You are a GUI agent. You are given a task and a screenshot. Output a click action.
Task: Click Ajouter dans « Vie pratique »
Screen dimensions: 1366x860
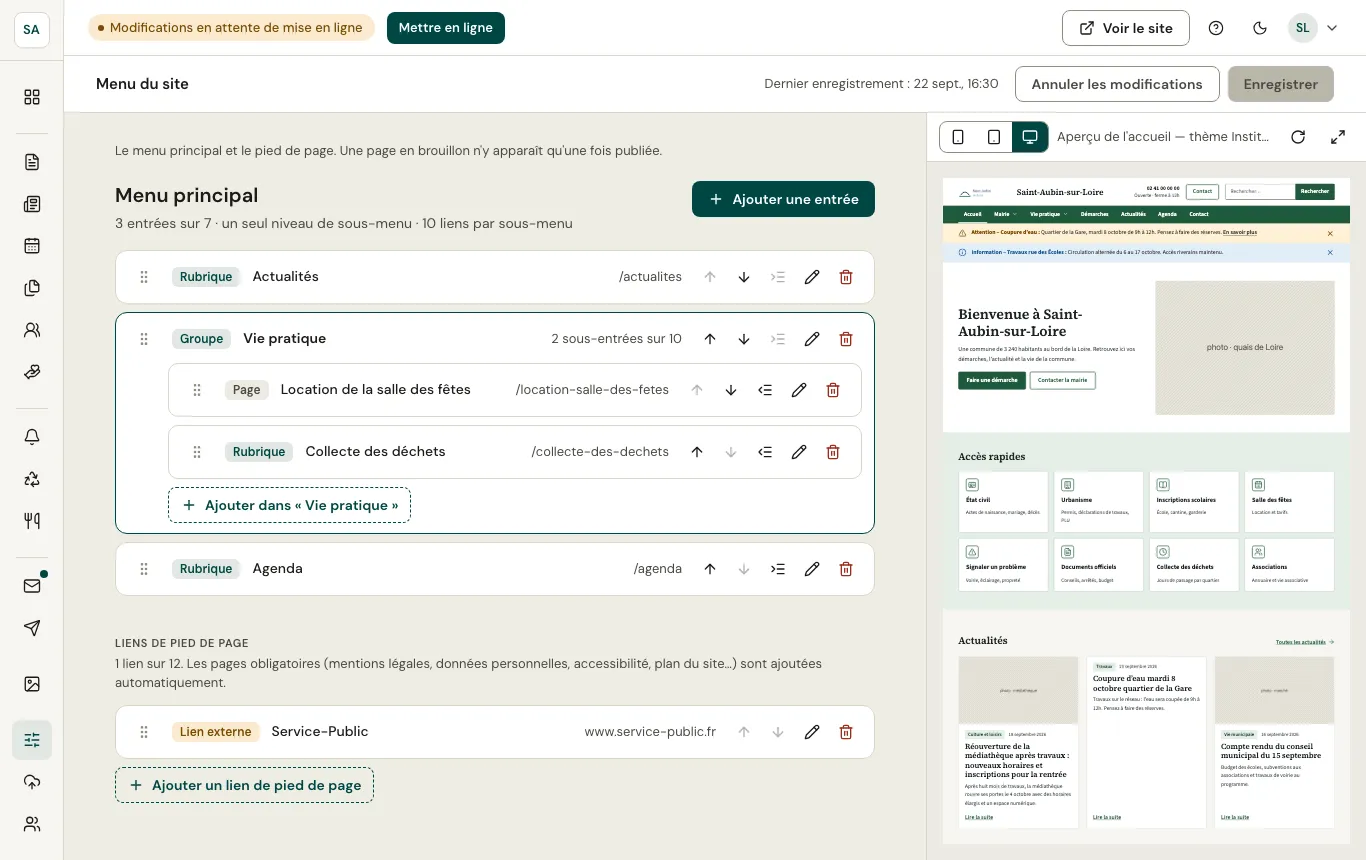[x=289, y=505]
